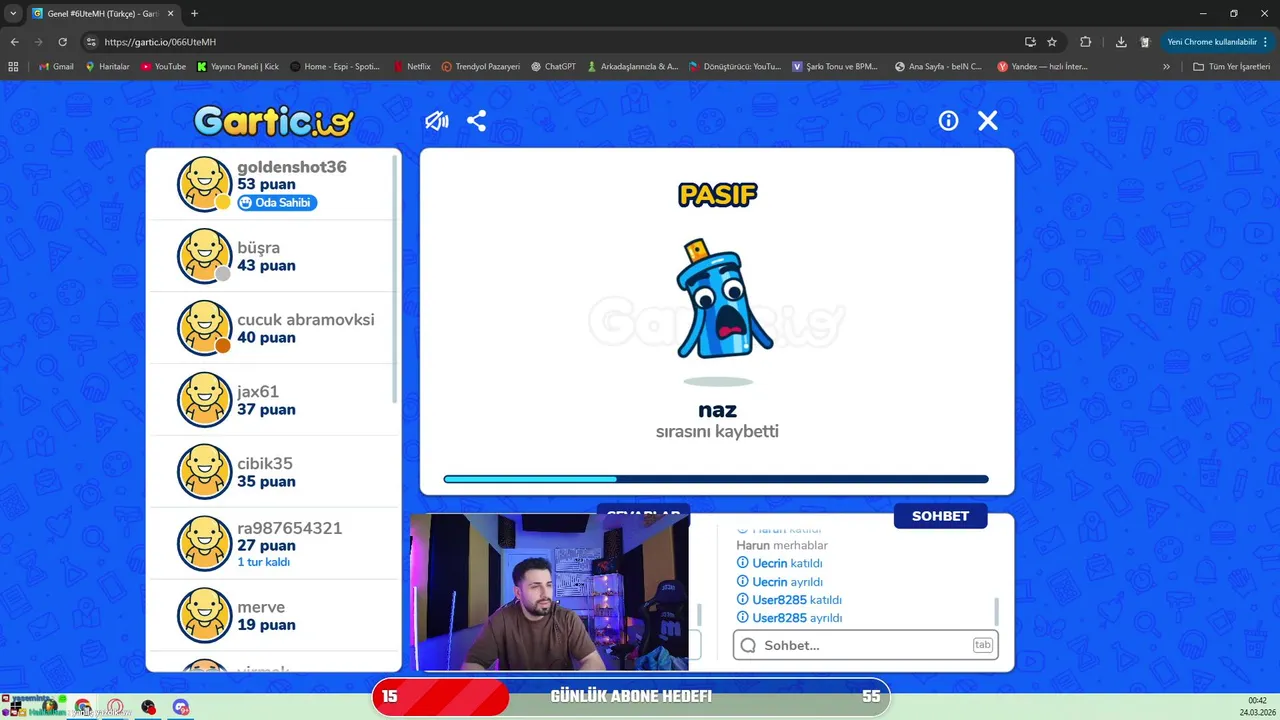Image resolution: width=1280 pixels, height=720 pixels.
Task: Exit the Gartic room with the X icon
Action: point(988,121)
